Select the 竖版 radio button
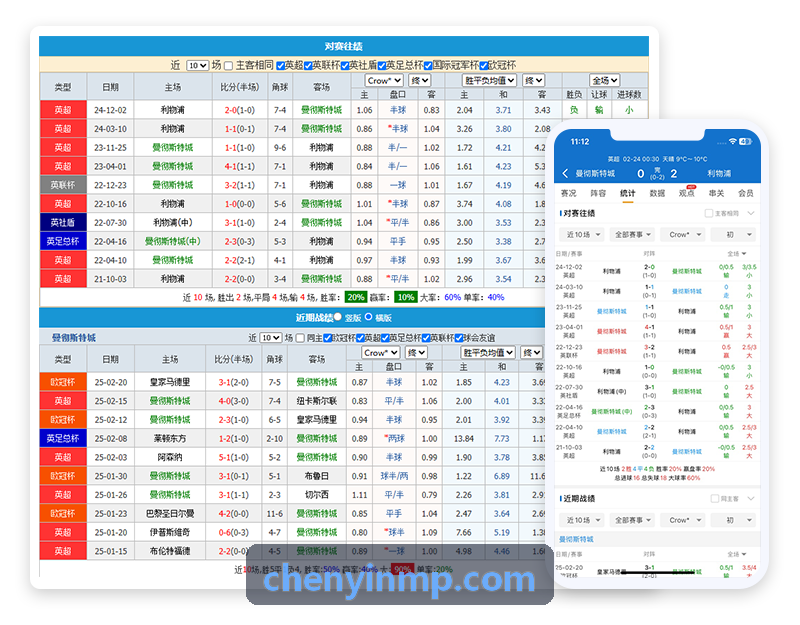Viewport: 800px width, 625px height. pyautogui.click(x=338, y=317)
